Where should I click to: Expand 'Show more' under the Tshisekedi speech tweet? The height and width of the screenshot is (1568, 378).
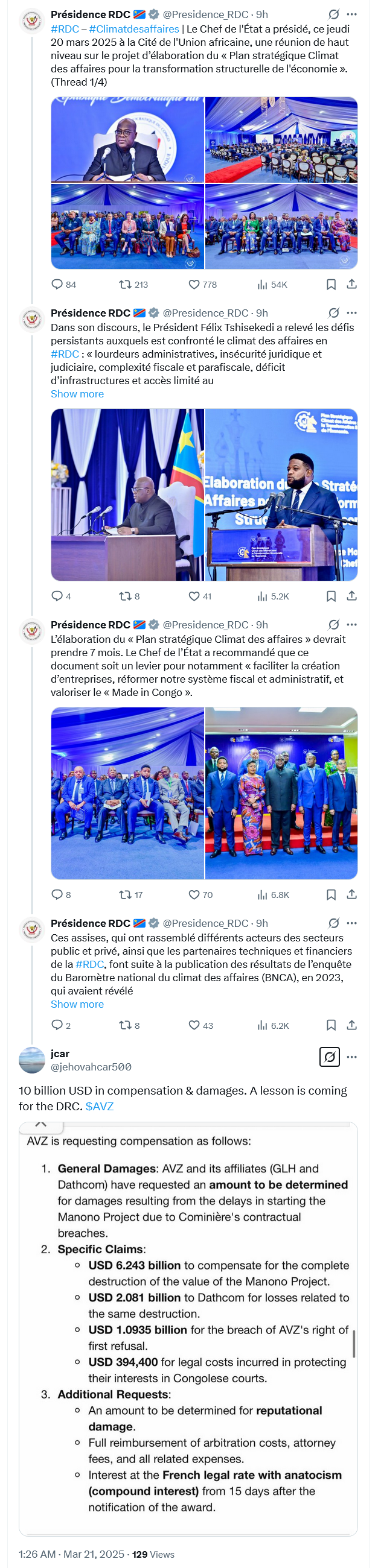click(x=77, y=394)
